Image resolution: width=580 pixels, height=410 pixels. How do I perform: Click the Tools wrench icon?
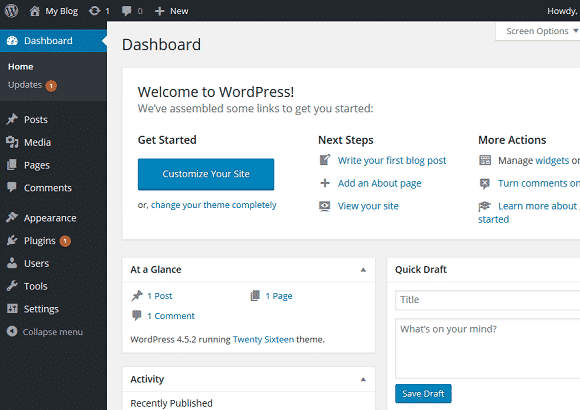click(x=12, y=286)
